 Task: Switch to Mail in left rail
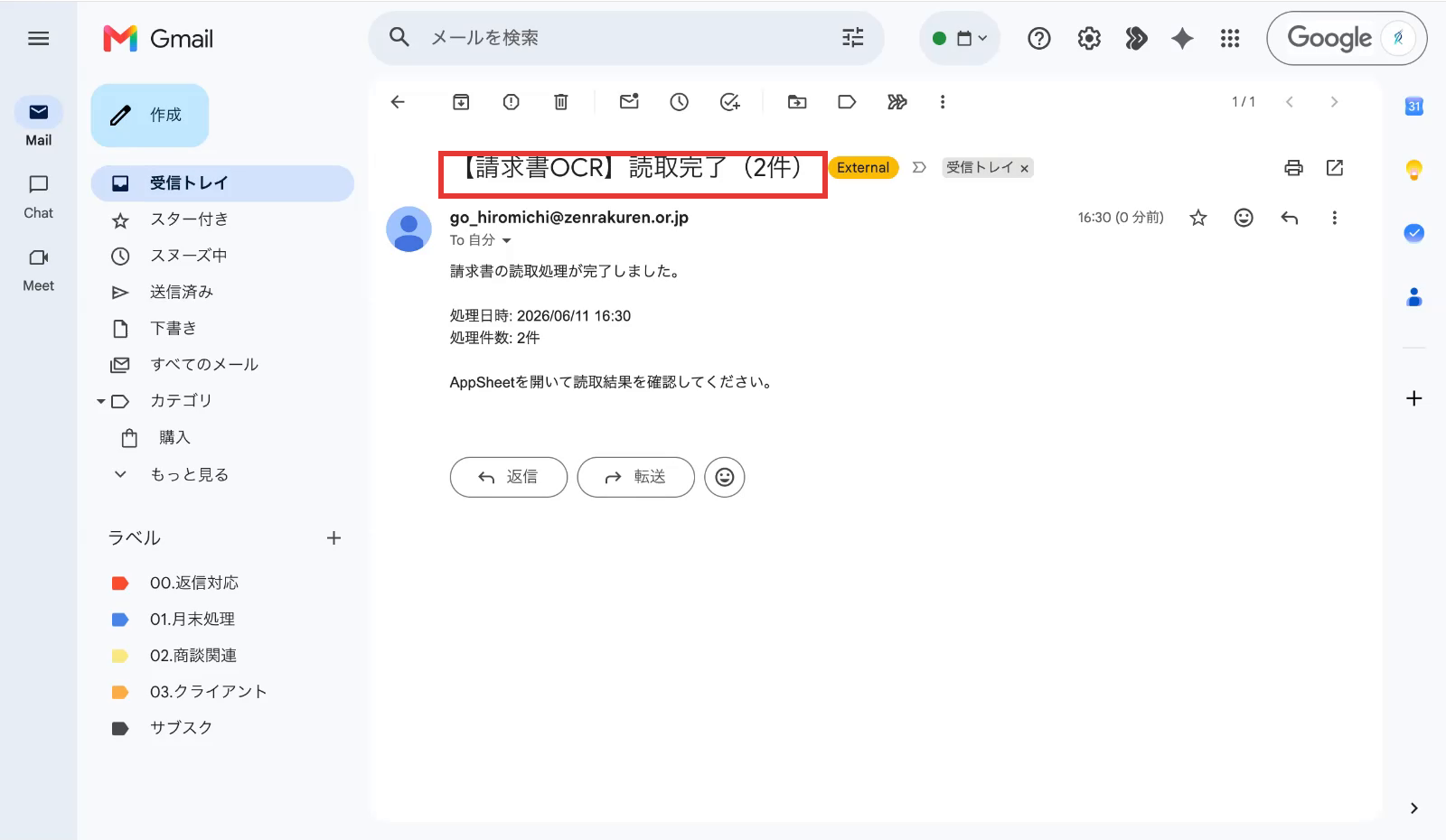[38, 122]
